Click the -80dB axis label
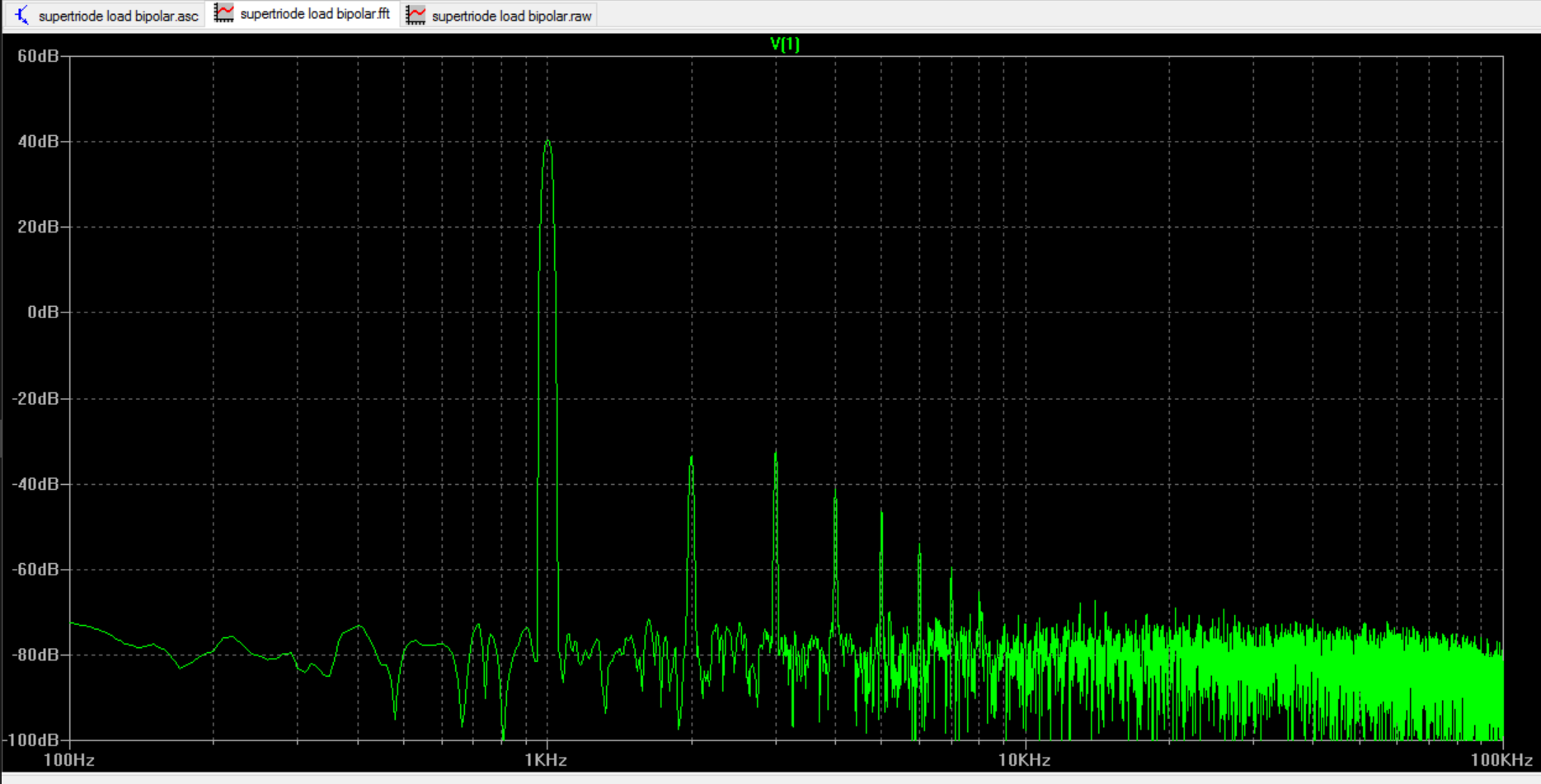 [x=35, y=655]
